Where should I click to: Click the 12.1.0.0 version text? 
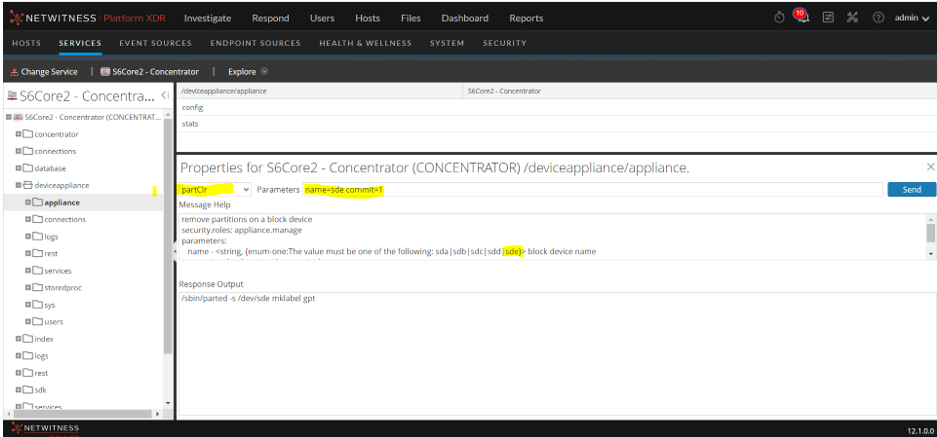click(919, 430)
